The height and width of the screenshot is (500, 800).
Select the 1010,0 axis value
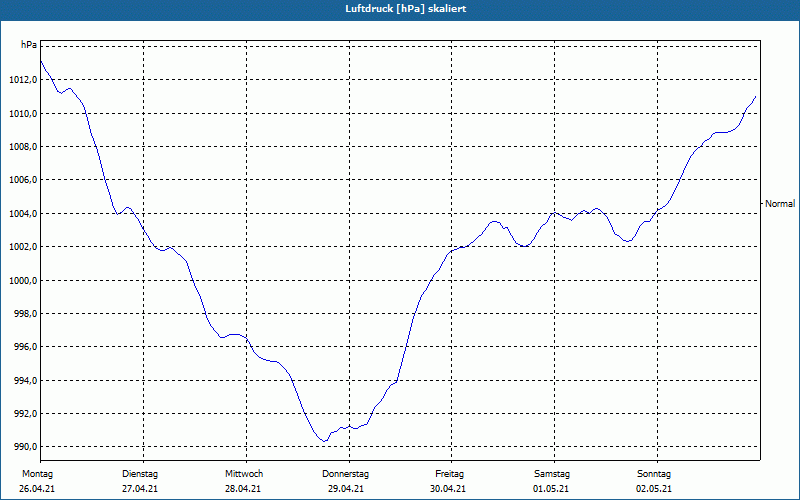pos(23,113)
